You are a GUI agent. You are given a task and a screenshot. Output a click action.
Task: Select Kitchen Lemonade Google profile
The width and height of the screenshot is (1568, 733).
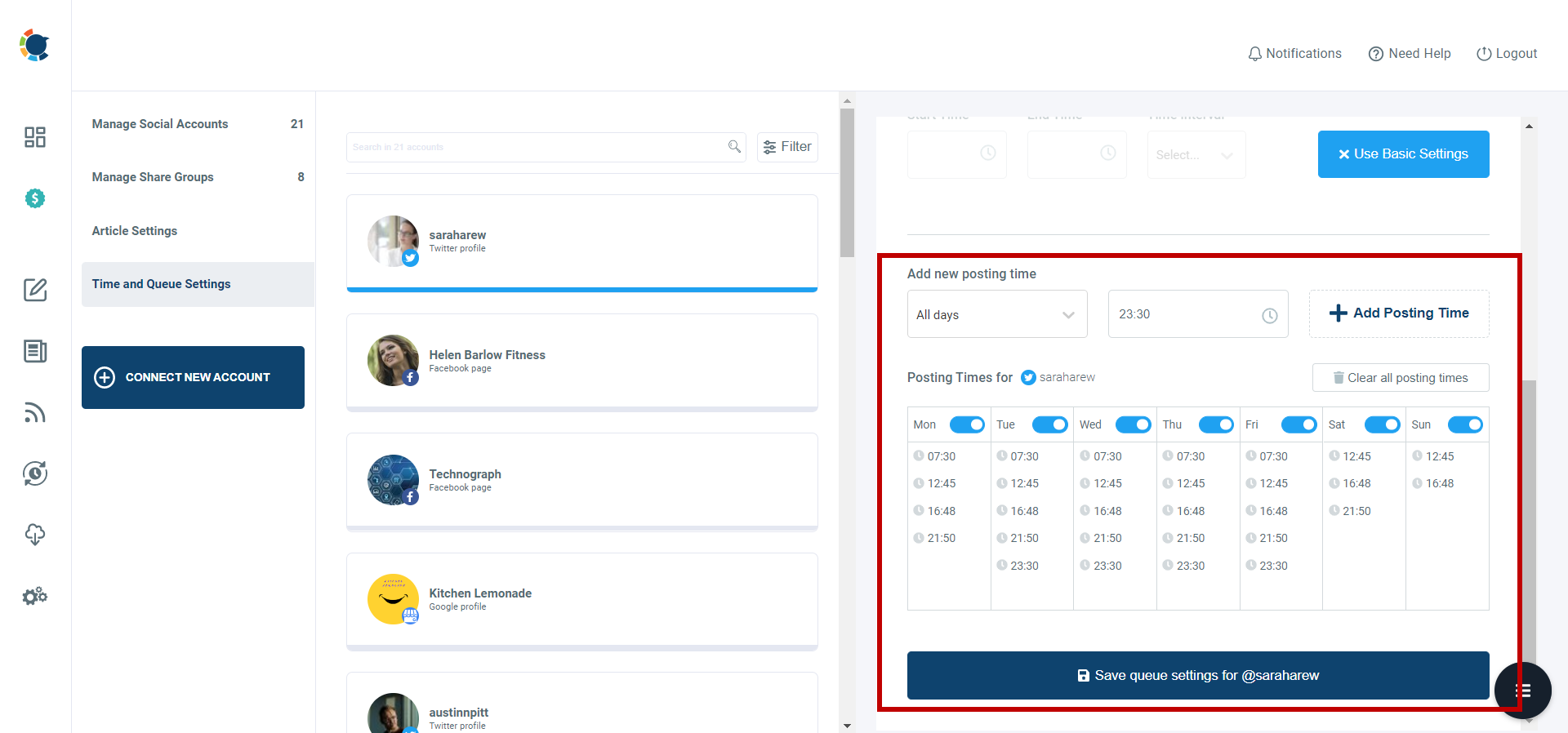pyautogui.click(x=582, y=602)
